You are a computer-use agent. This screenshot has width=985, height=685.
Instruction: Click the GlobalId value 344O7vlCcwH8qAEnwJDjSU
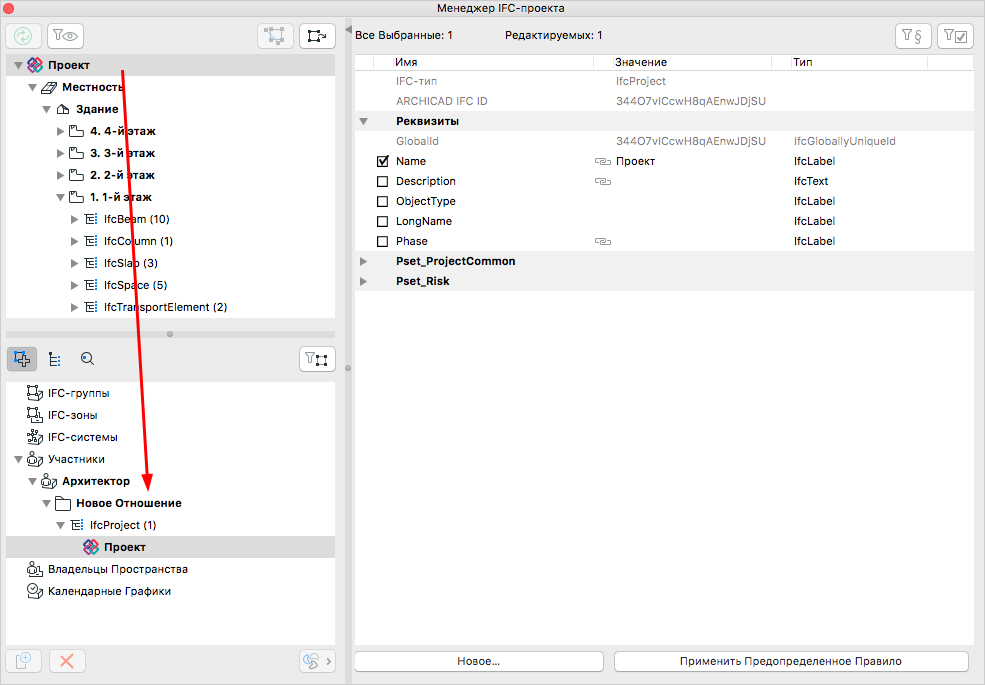(x=691, y=141)
